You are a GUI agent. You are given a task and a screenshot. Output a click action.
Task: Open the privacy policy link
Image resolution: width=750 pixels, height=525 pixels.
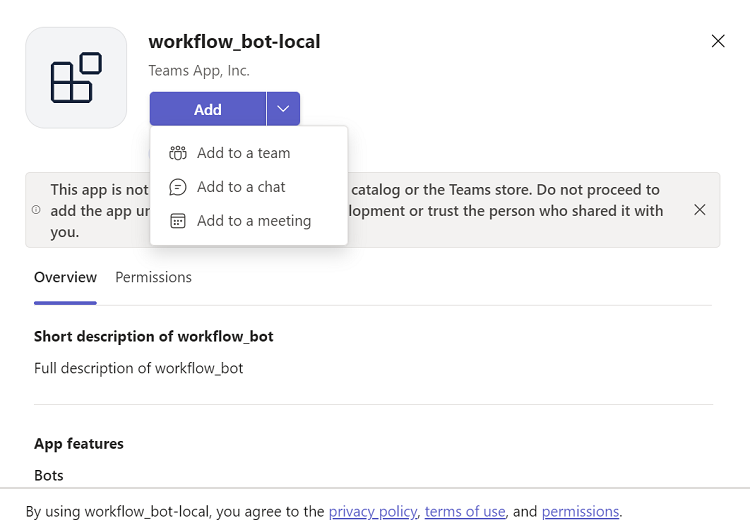[x=372, y=511]
